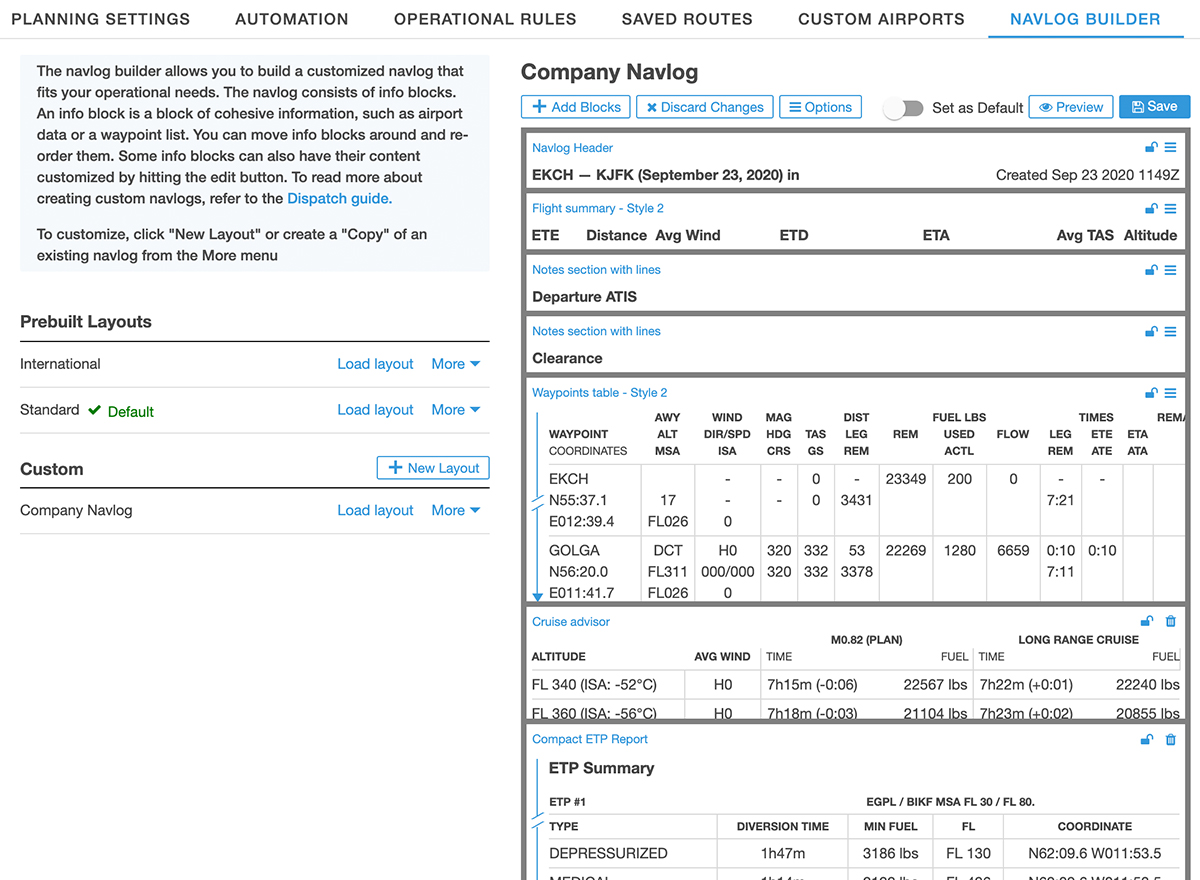Click the Navlog Header block title
This screenshot has width=1200, height=880.
[x=572, y=148]
